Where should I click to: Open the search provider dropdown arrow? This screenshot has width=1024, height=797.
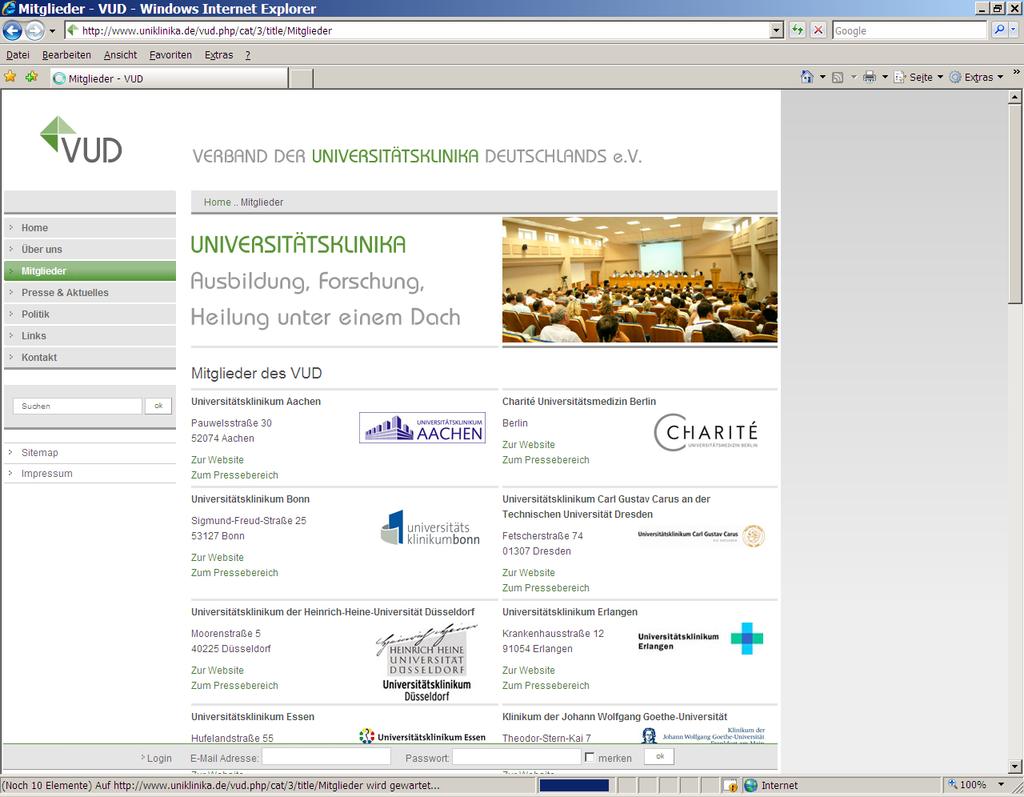tap(1013, 30)
